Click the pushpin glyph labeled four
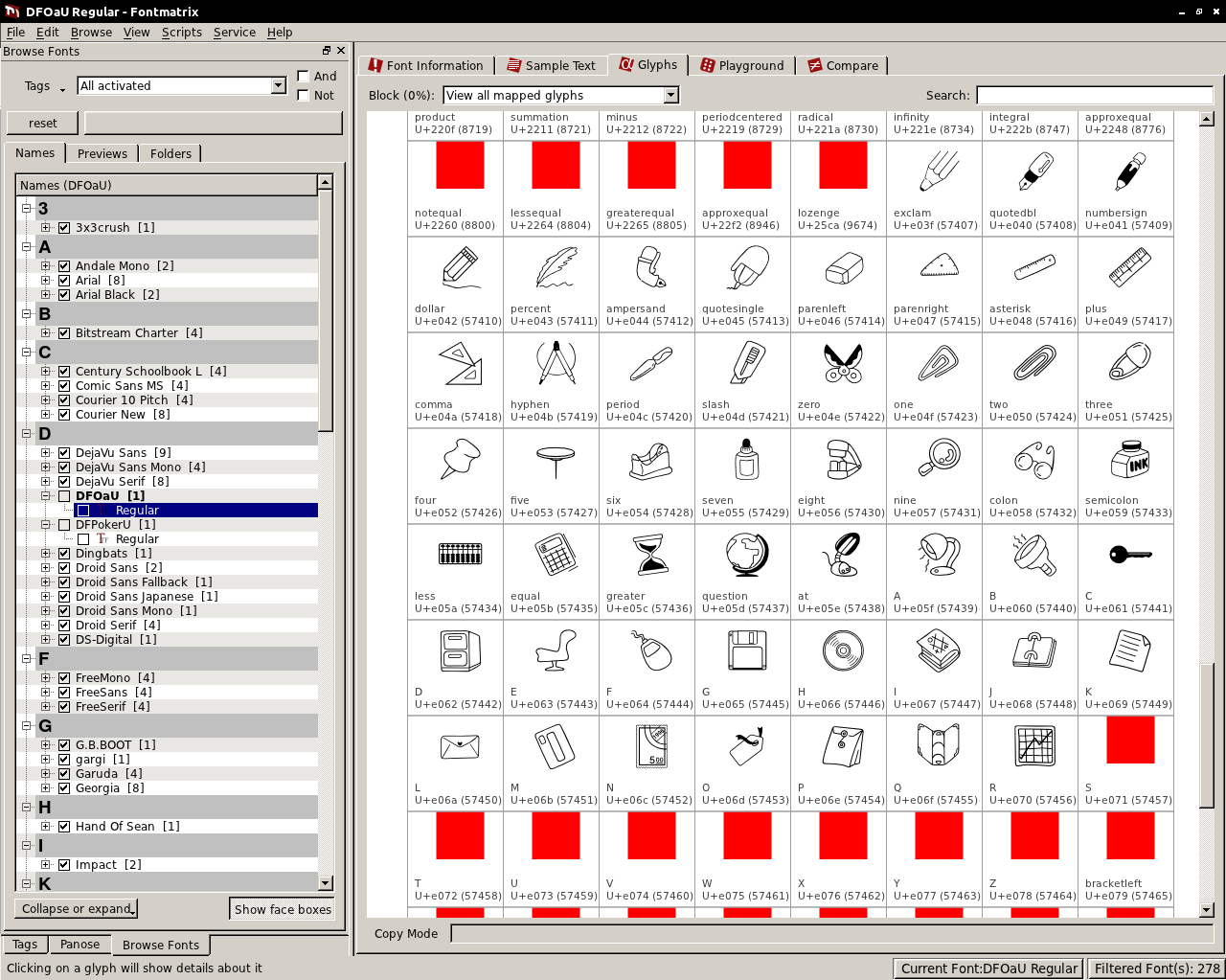The image size is (1226, 980). tap(460, 460)
